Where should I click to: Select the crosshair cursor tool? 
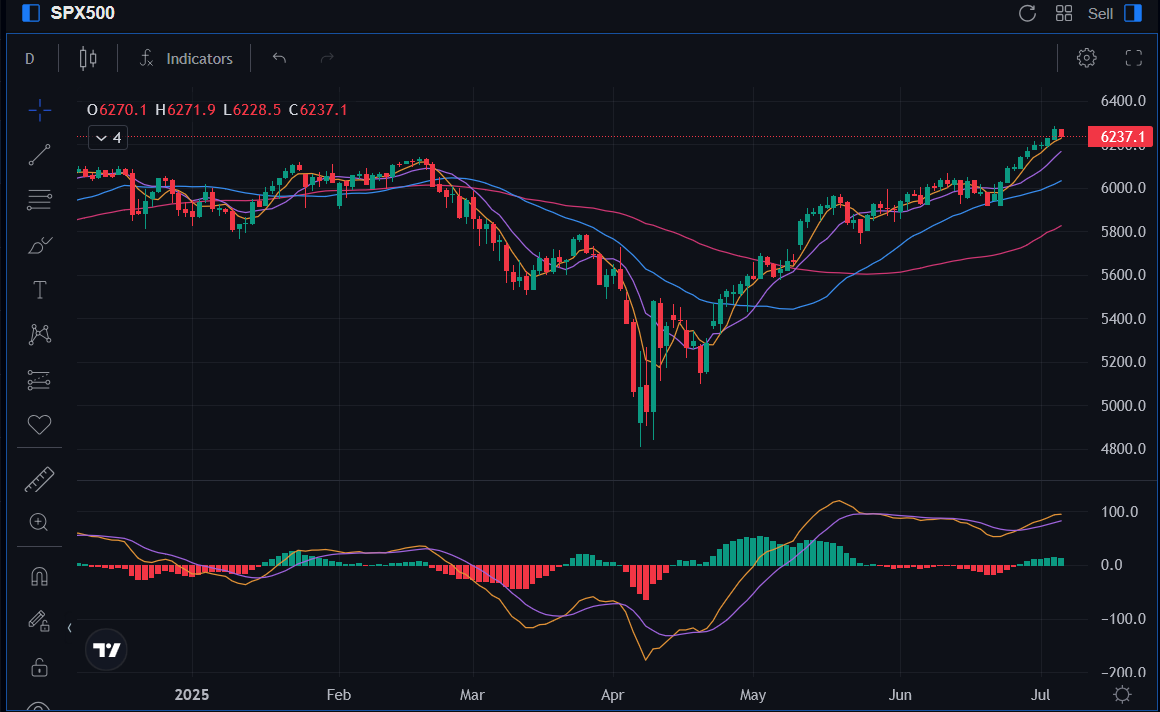39,111
